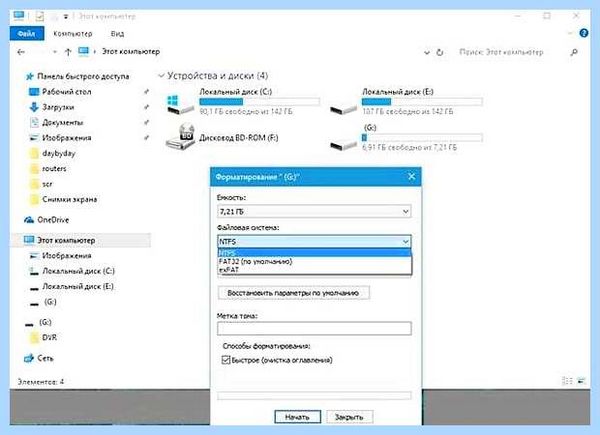Click the pin icon next to Загрузки

tap(146, 107)
